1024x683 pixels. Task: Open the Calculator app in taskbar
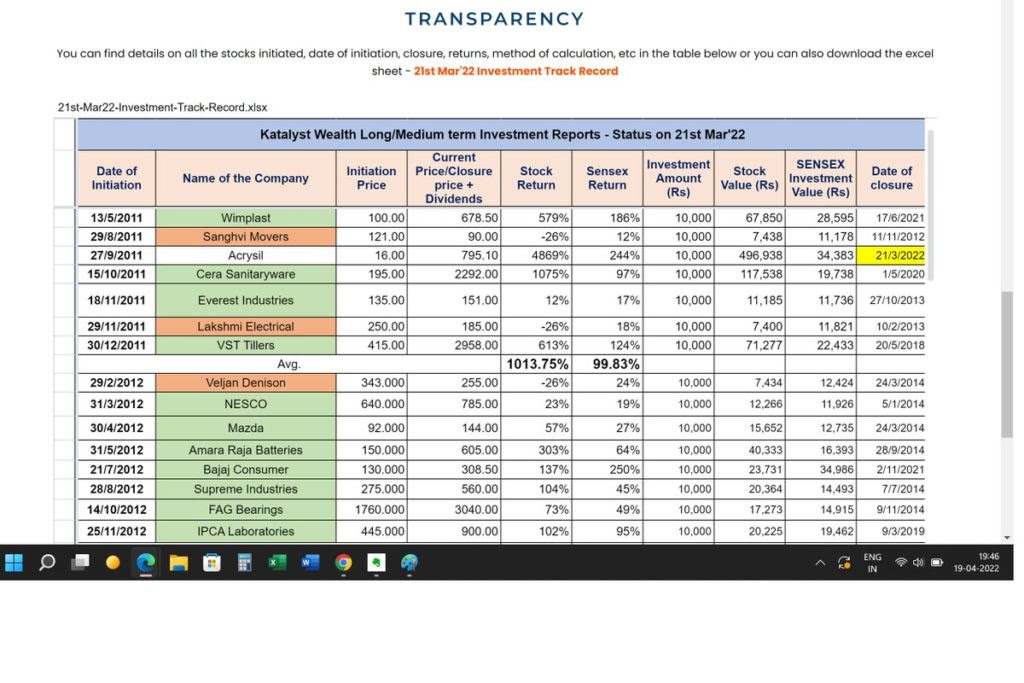244,562
